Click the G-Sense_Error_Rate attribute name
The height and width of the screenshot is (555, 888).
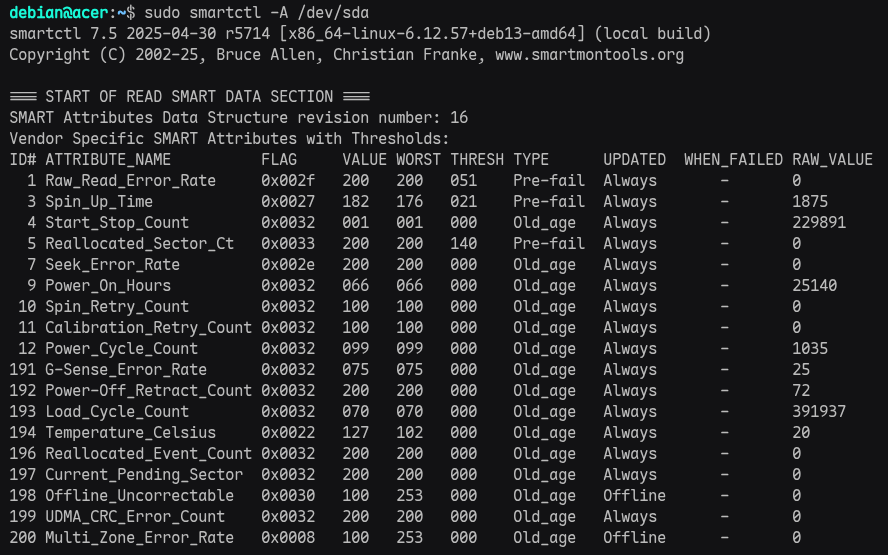click(x=126, y=370)
